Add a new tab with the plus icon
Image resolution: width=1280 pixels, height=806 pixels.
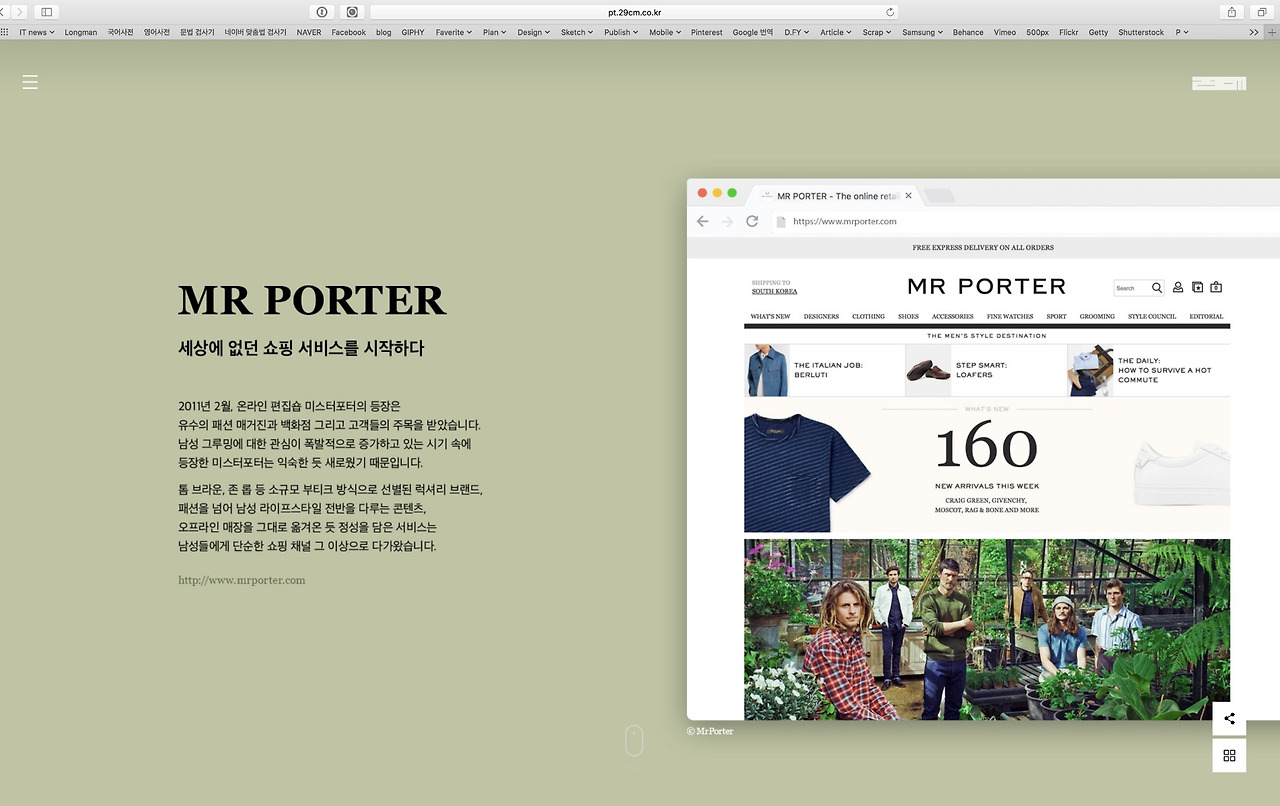1272,32
